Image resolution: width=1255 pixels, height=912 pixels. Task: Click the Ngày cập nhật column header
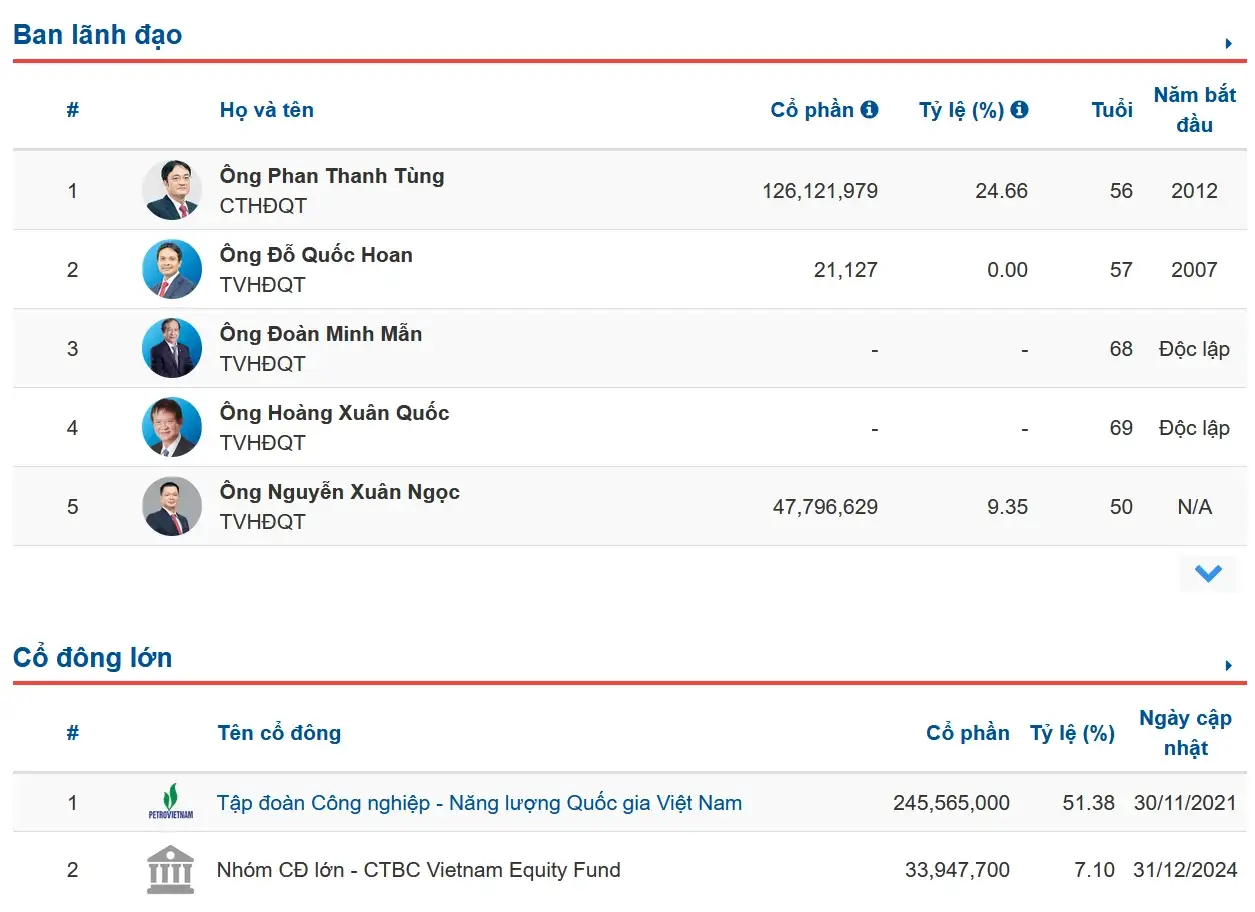tap(1185, 733)
